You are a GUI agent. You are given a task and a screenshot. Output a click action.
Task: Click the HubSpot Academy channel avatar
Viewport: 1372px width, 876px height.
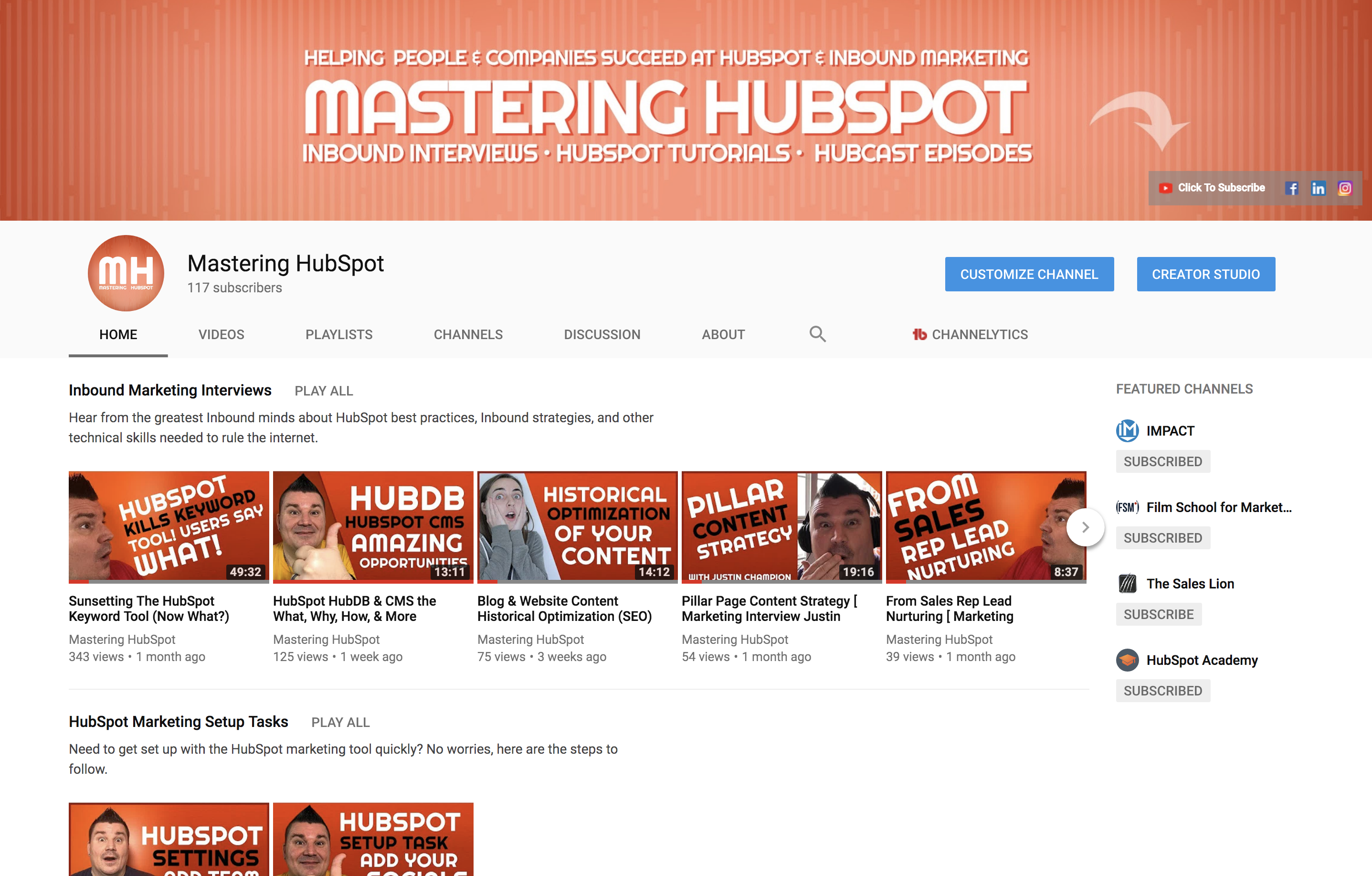click(1127, 660)
